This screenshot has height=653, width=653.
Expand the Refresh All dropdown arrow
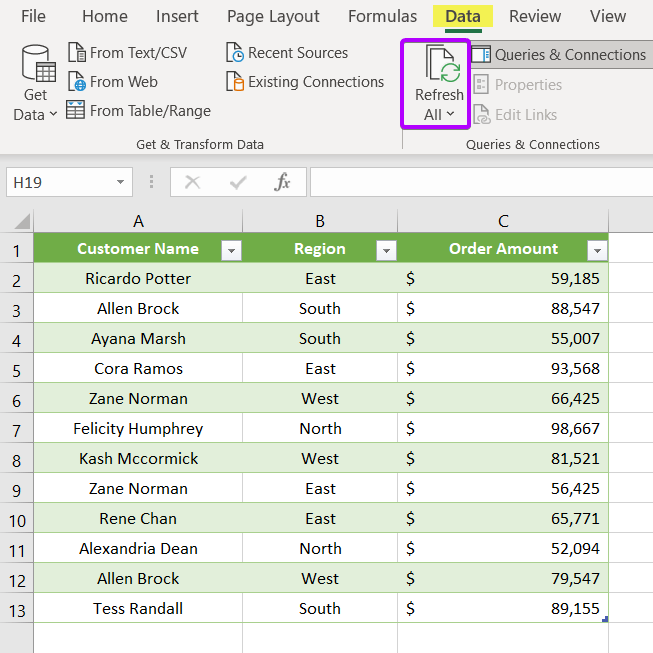(450, 114)
